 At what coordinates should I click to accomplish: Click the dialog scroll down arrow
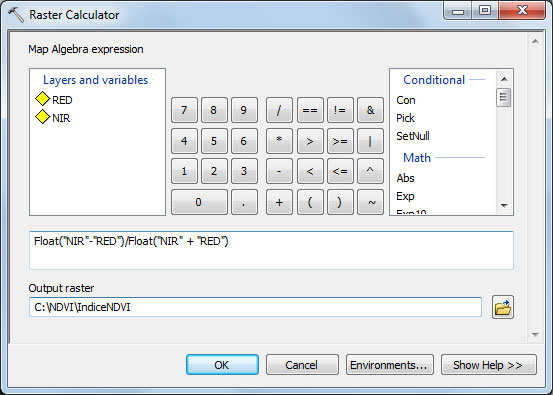pos(535,334)
